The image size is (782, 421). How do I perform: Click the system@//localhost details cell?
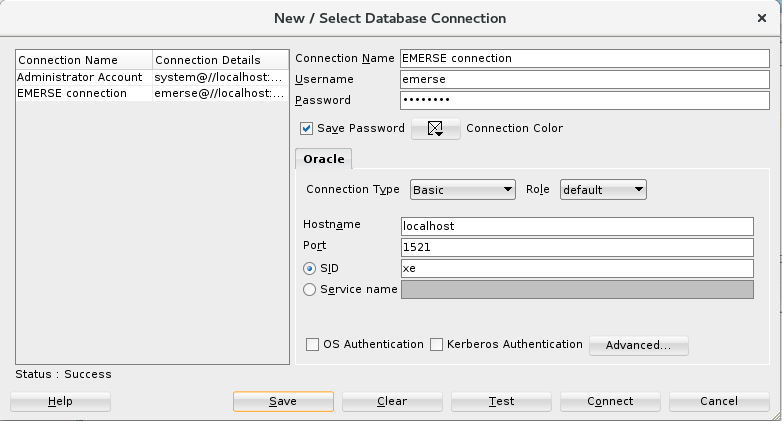pyautogui.click(x=220, y=77)
